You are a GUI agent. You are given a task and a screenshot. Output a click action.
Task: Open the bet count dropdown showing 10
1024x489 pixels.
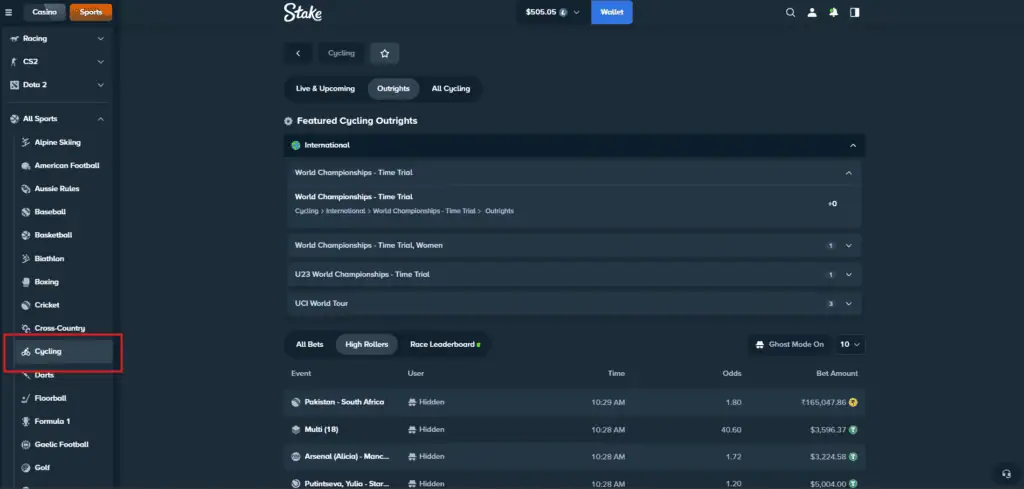pos(850,344)
